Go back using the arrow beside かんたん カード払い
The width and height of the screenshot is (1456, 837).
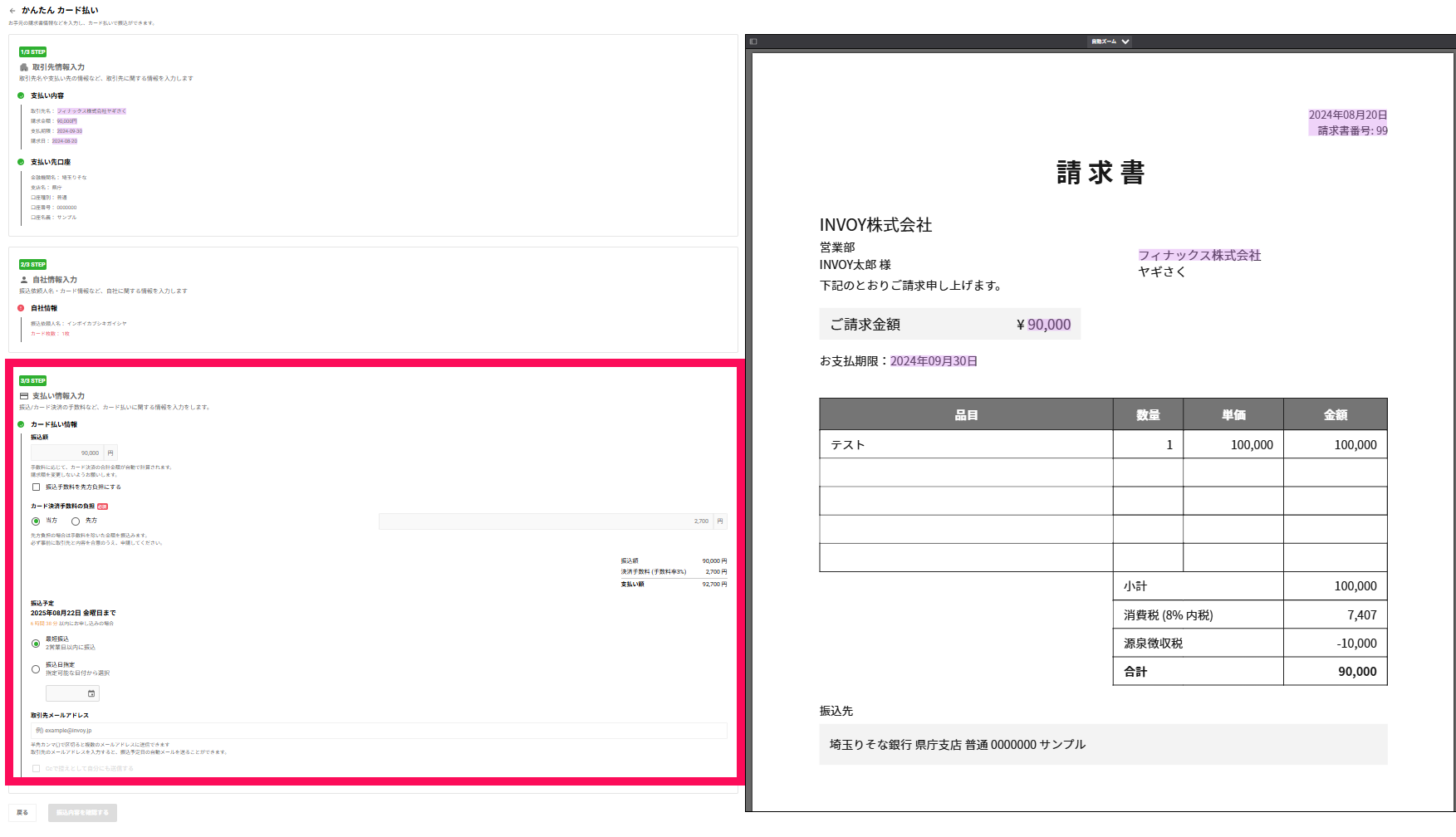[x=12, y=11]
